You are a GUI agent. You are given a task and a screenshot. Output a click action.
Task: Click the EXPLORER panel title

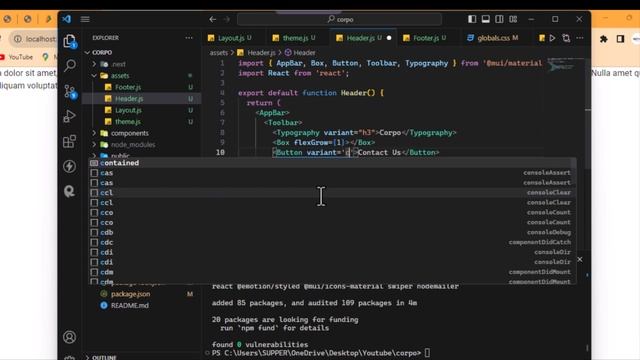[x=105, y=38]
